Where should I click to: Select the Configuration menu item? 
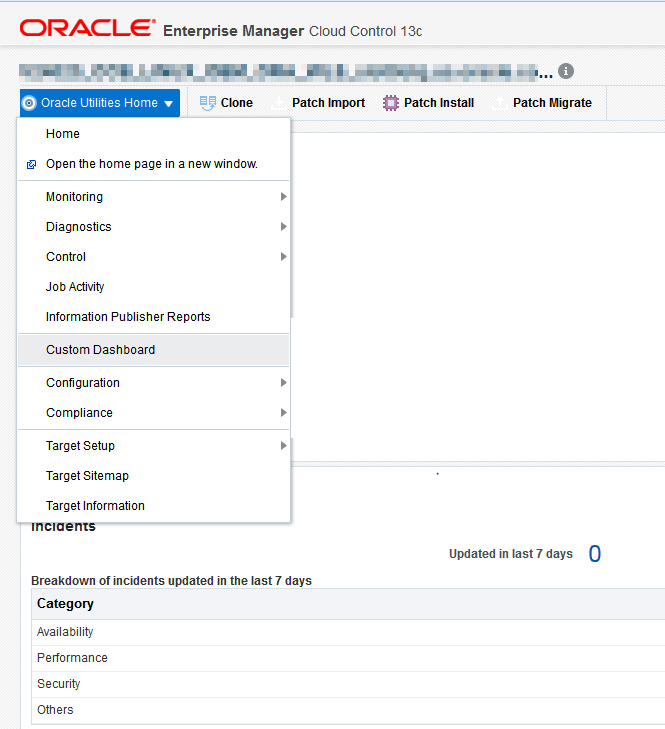[153, 383]
